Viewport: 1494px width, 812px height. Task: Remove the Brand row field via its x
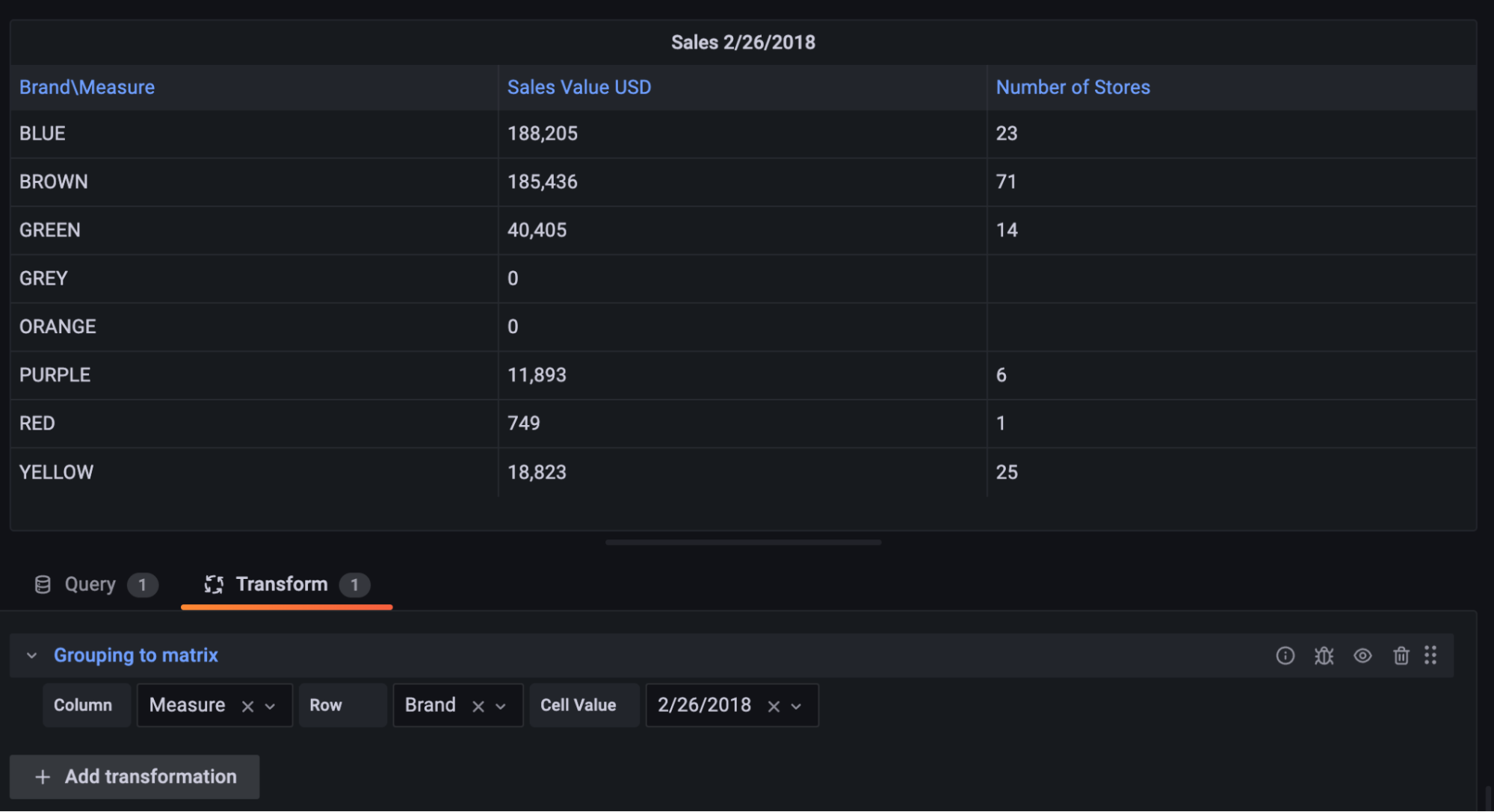click(x=478, y=705)
